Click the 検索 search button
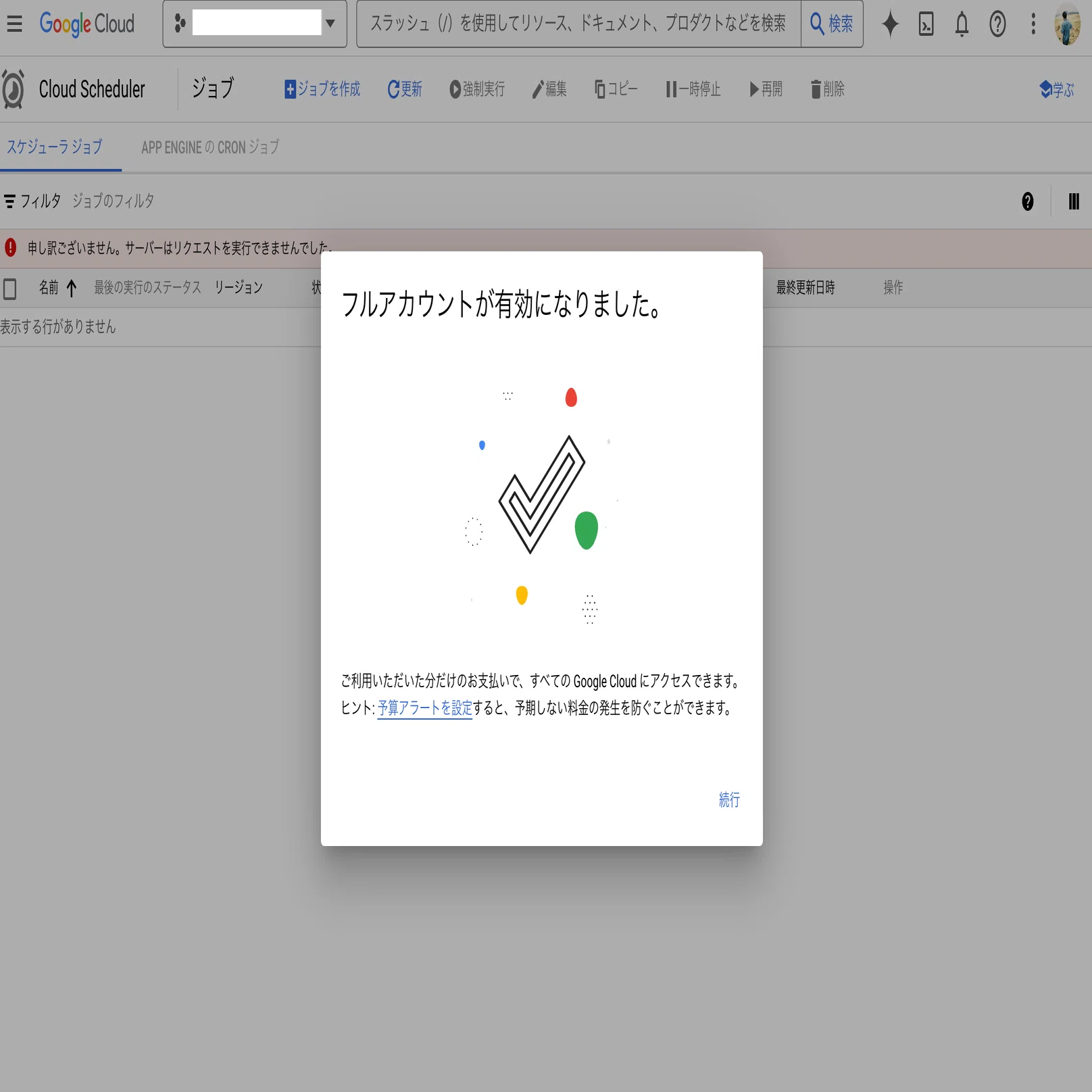This screenshot has width=1092, height=1092. click(832, 24)
